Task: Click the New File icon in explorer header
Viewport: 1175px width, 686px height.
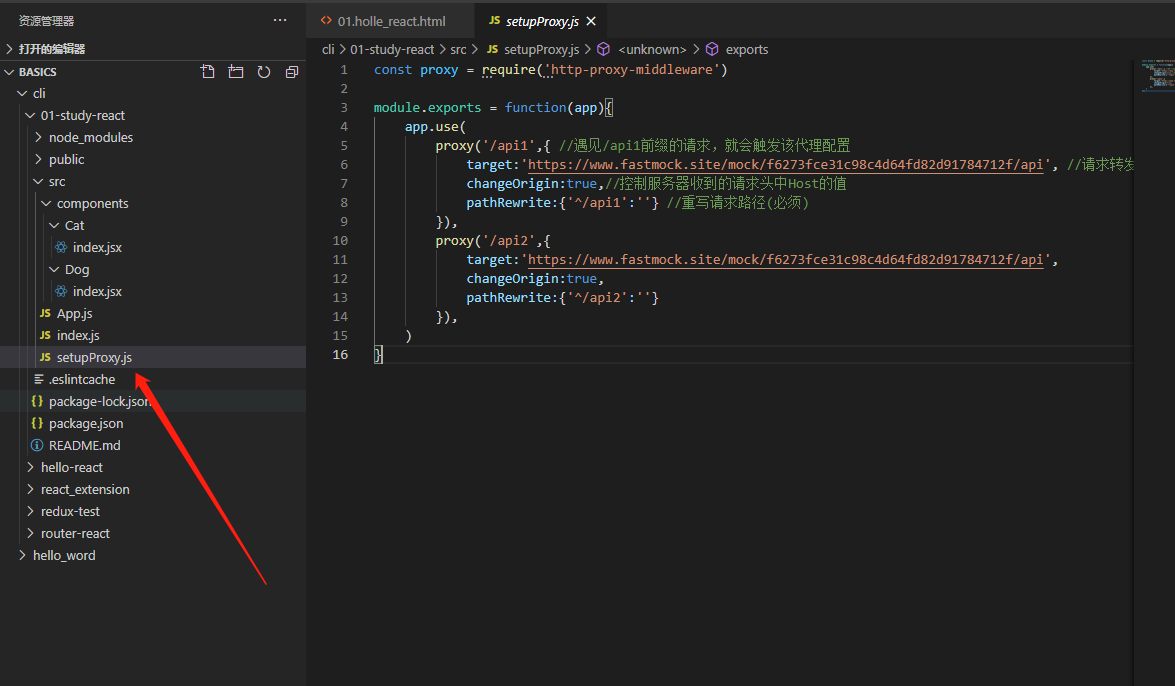Action: (208, 72)
